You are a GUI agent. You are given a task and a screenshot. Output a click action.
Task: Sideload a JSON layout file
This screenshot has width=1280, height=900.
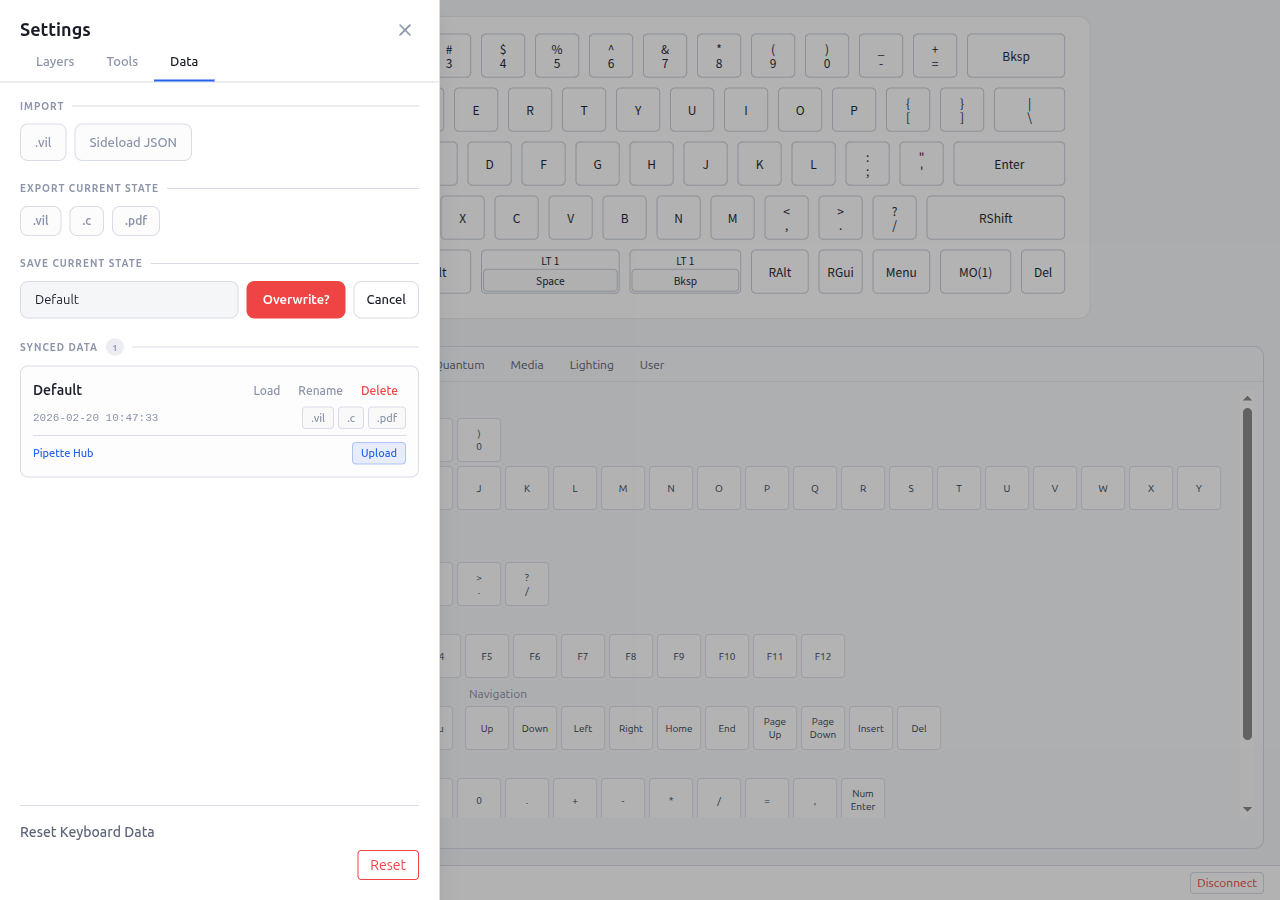[x=133, y=142]
